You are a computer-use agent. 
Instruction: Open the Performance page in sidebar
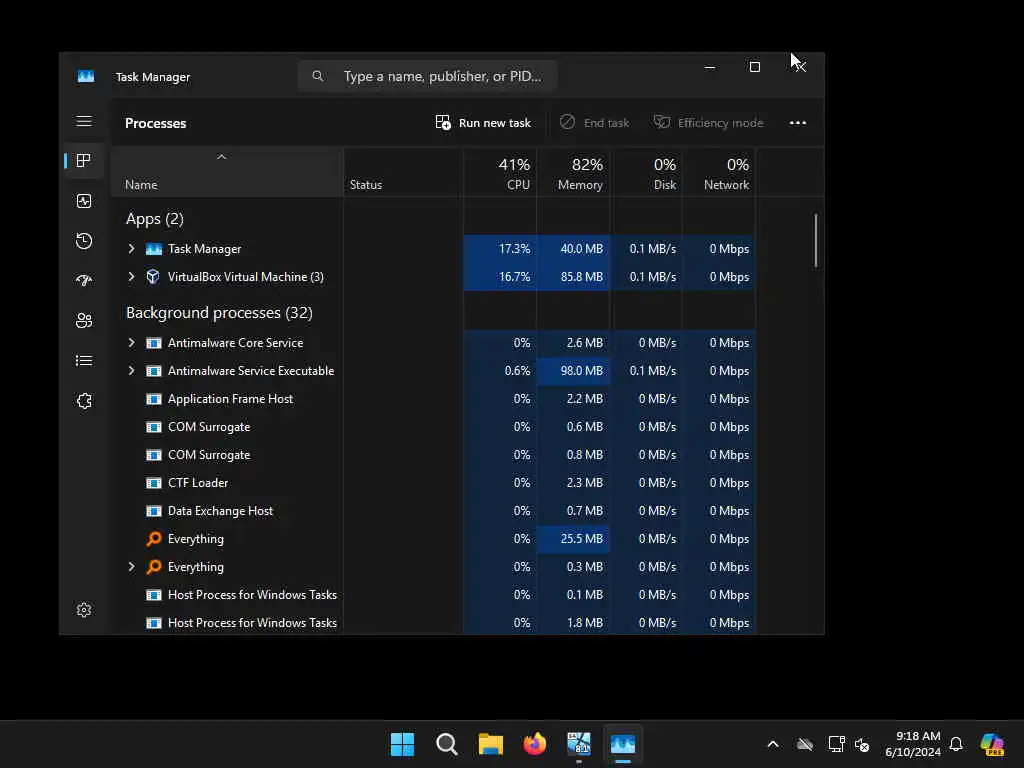(84, 201)
